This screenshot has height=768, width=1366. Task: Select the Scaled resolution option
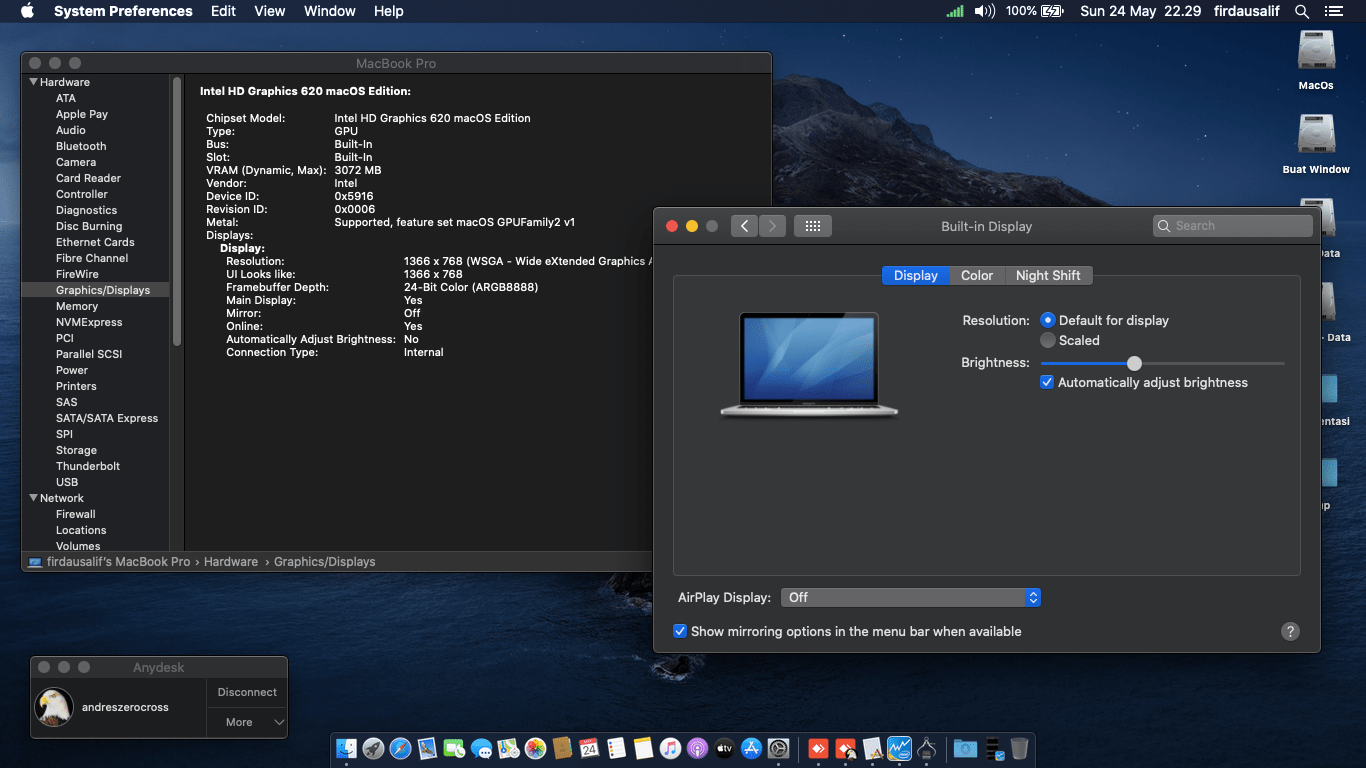(x=1047, y=339)
